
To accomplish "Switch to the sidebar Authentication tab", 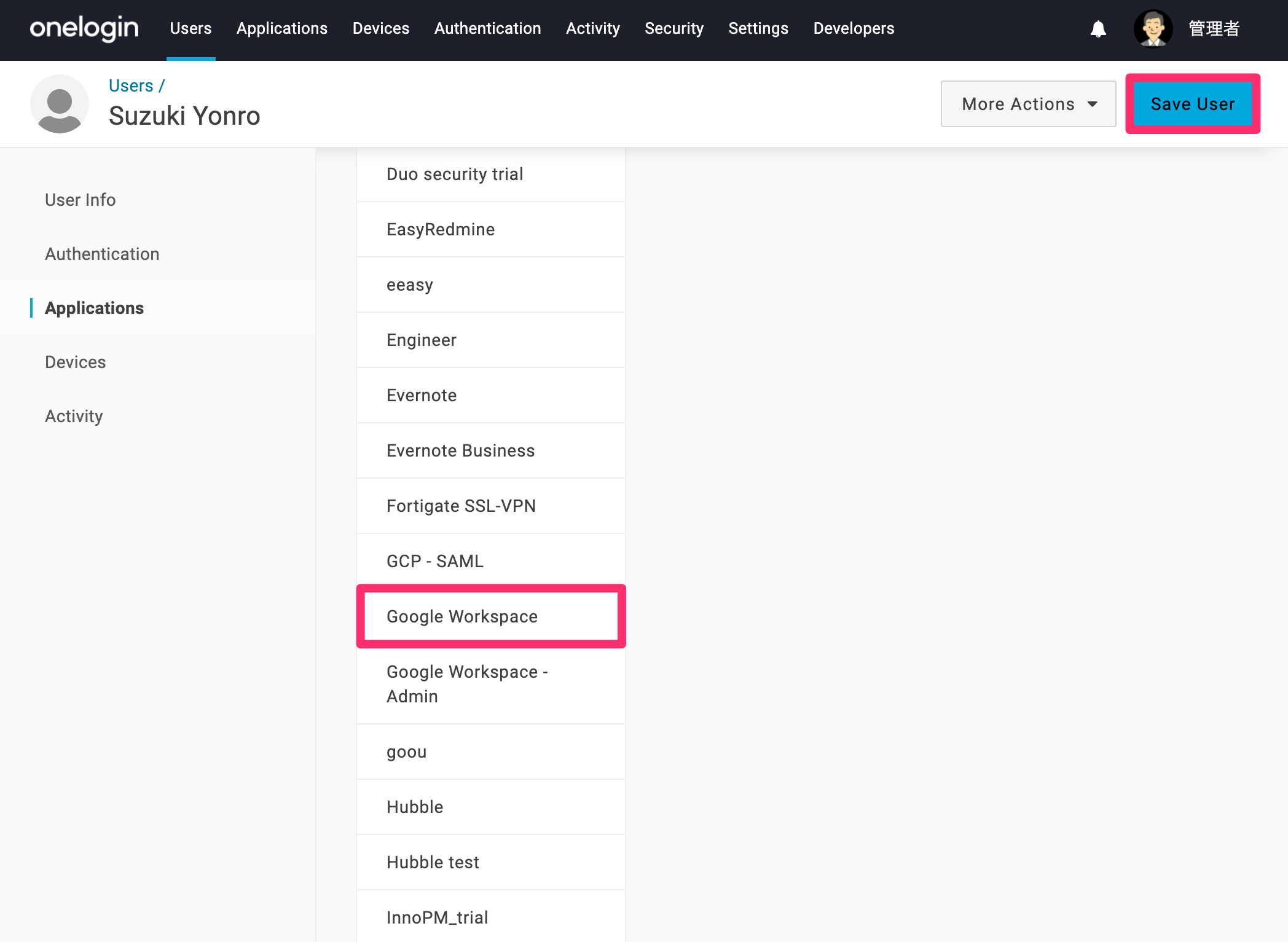I will (102, 254).
